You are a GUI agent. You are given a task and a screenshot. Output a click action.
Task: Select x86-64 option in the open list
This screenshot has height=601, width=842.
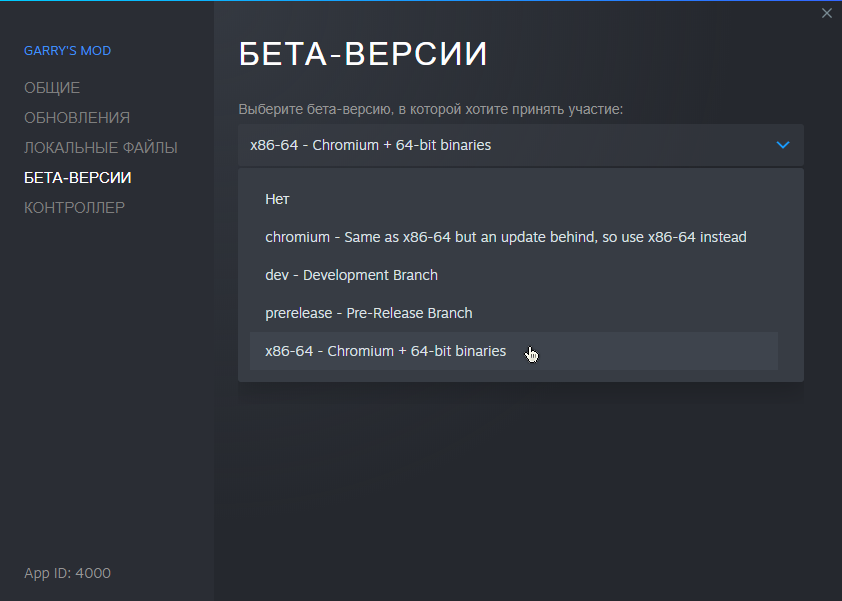[x=385, y=351]
